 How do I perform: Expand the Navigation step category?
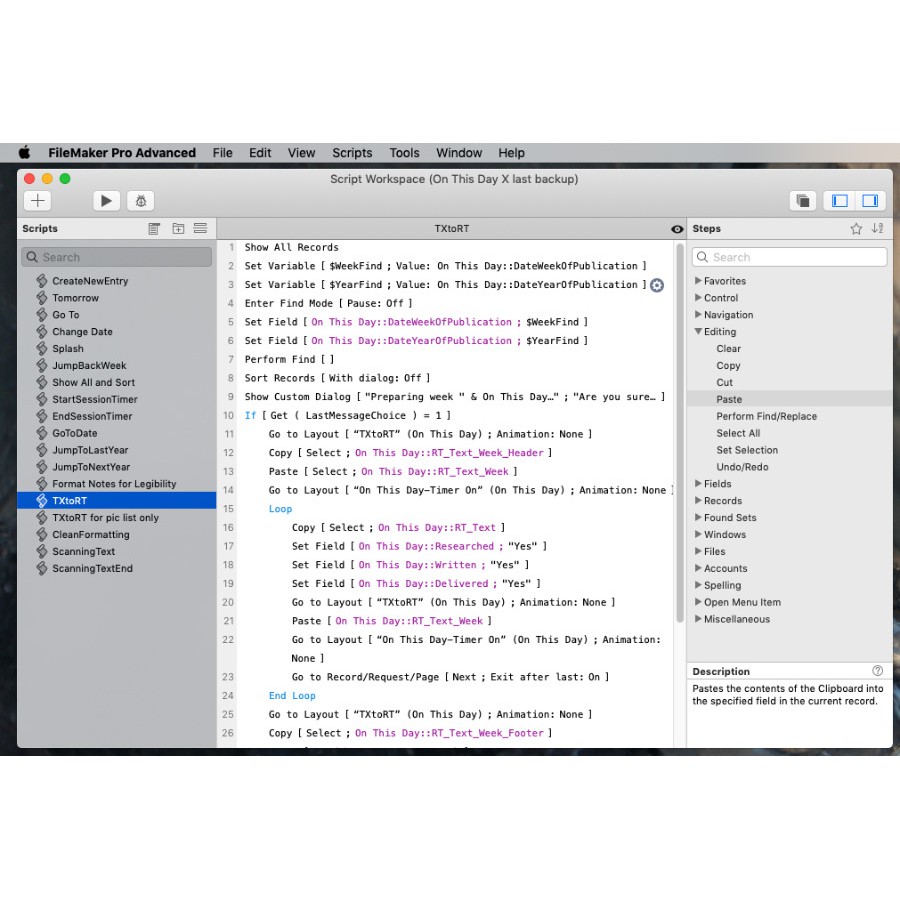pos(698,315)
